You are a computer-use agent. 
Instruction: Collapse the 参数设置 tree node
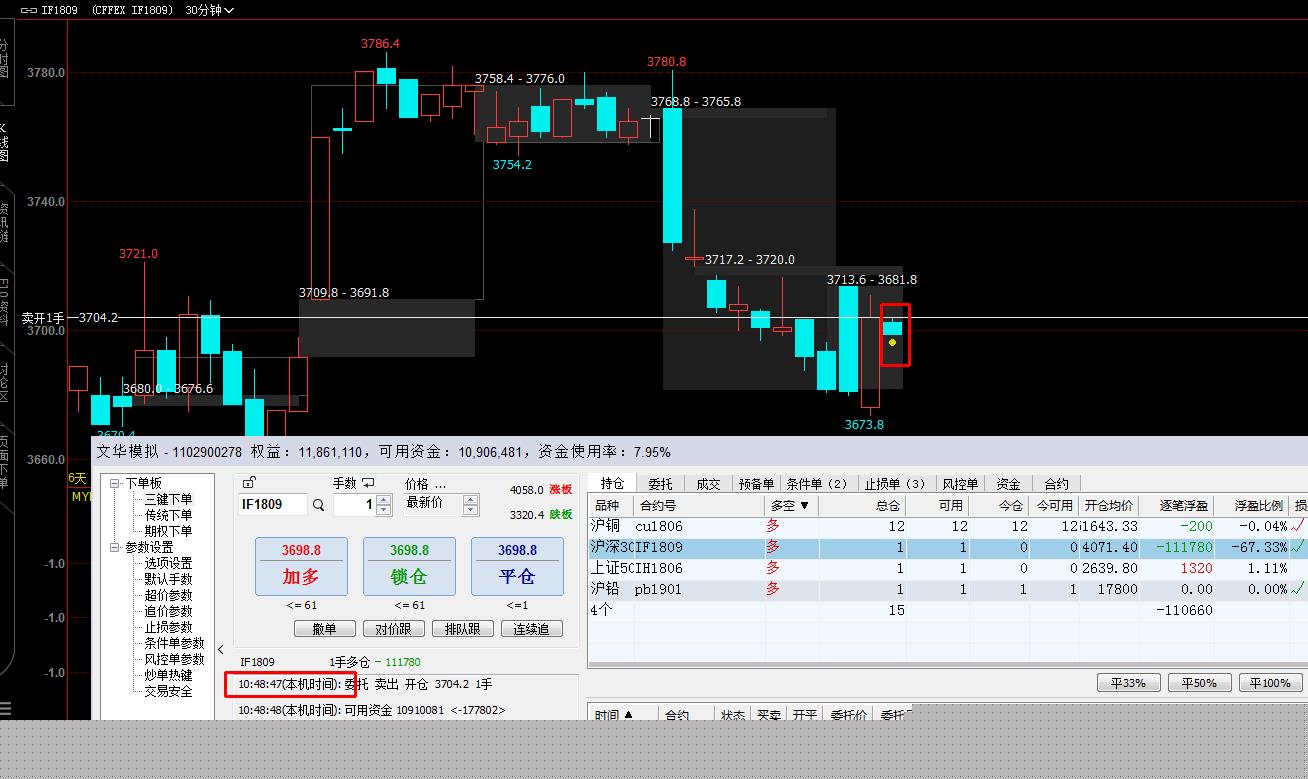tap(115, 547)
